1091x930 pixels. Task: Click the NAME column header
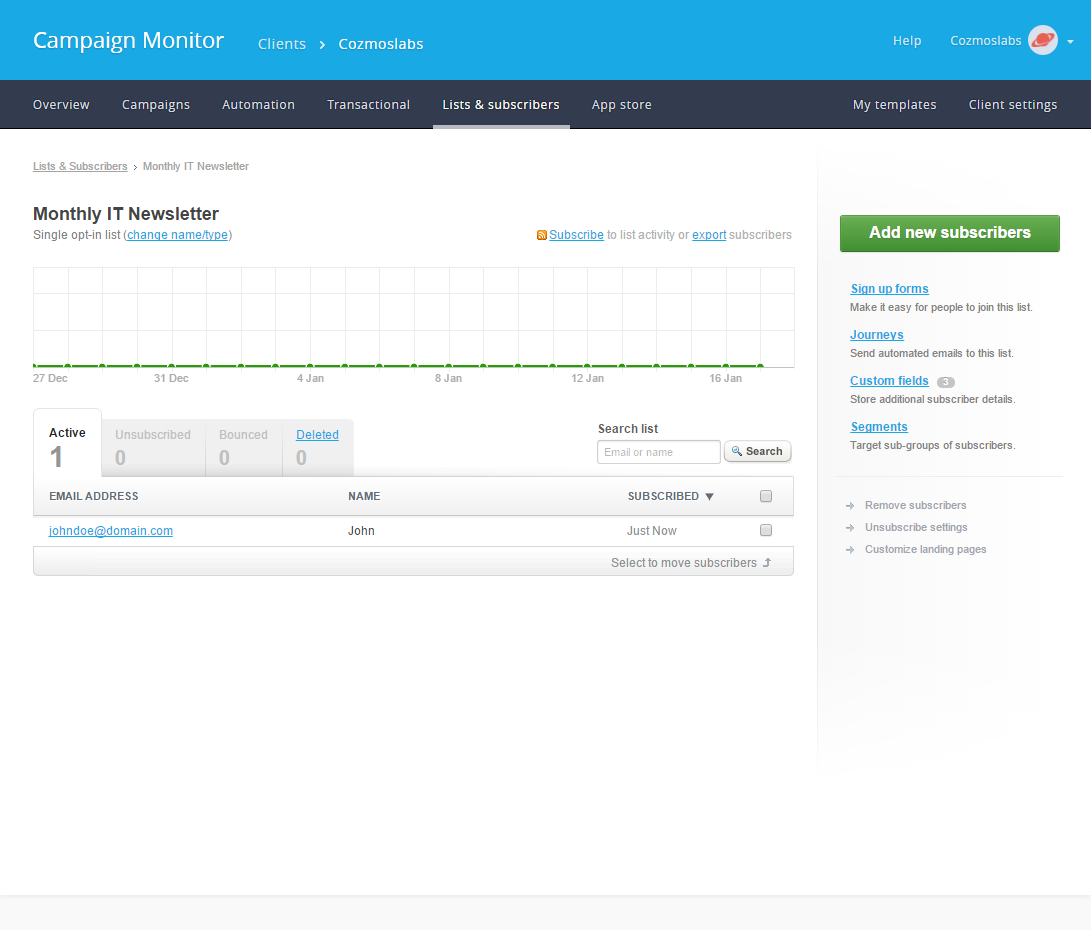point(364,496)
